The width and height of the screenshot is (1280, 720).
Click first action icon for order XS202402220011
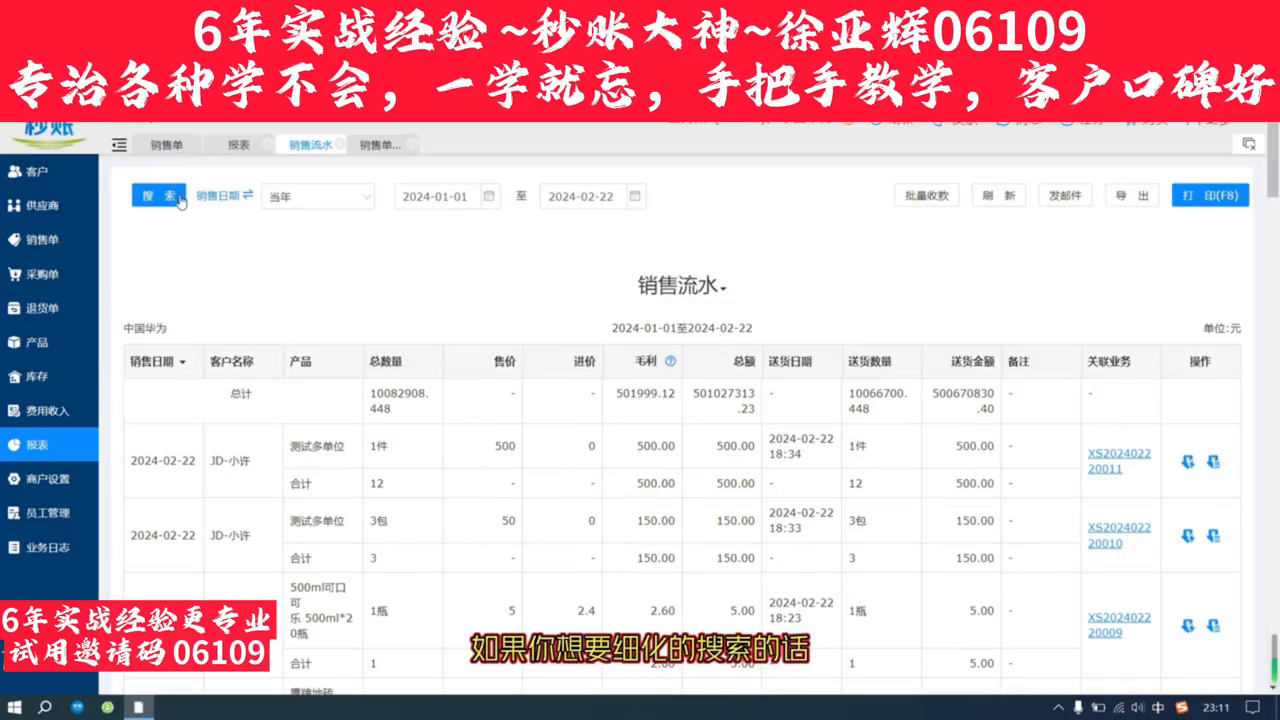click(x=1188, y=462)
